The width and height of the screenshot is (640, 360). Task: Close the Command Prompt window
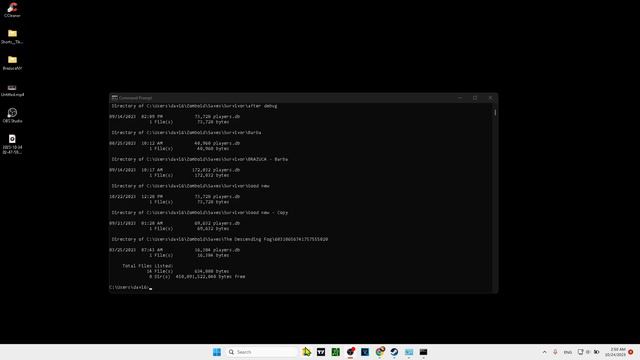490,98
